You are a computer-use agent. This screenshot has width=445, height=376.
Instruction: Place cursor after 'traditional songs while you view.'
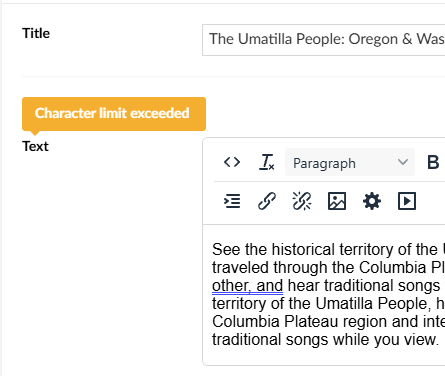click(x=439, y=340)
